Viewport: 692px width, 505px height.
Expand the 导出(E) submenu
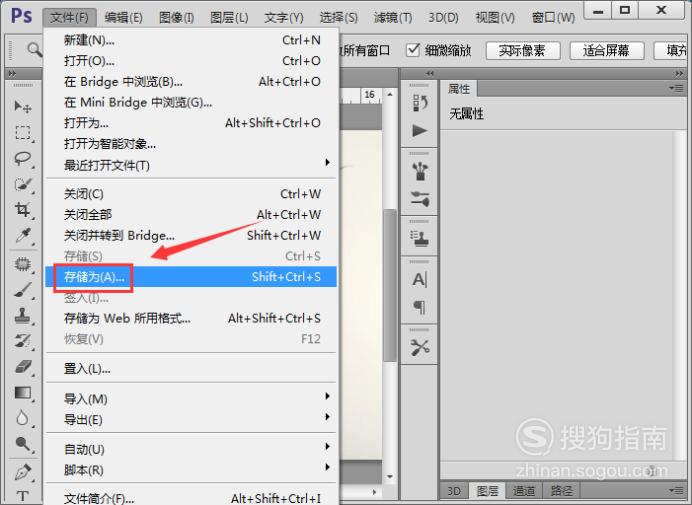pos(327,417)
